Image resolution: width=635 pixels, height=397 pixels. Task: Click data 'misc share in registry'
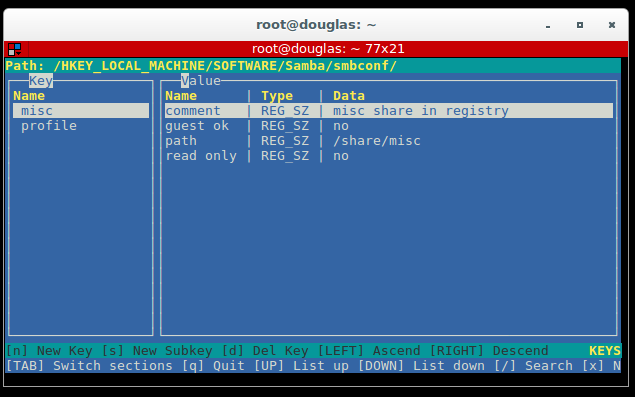421,111
